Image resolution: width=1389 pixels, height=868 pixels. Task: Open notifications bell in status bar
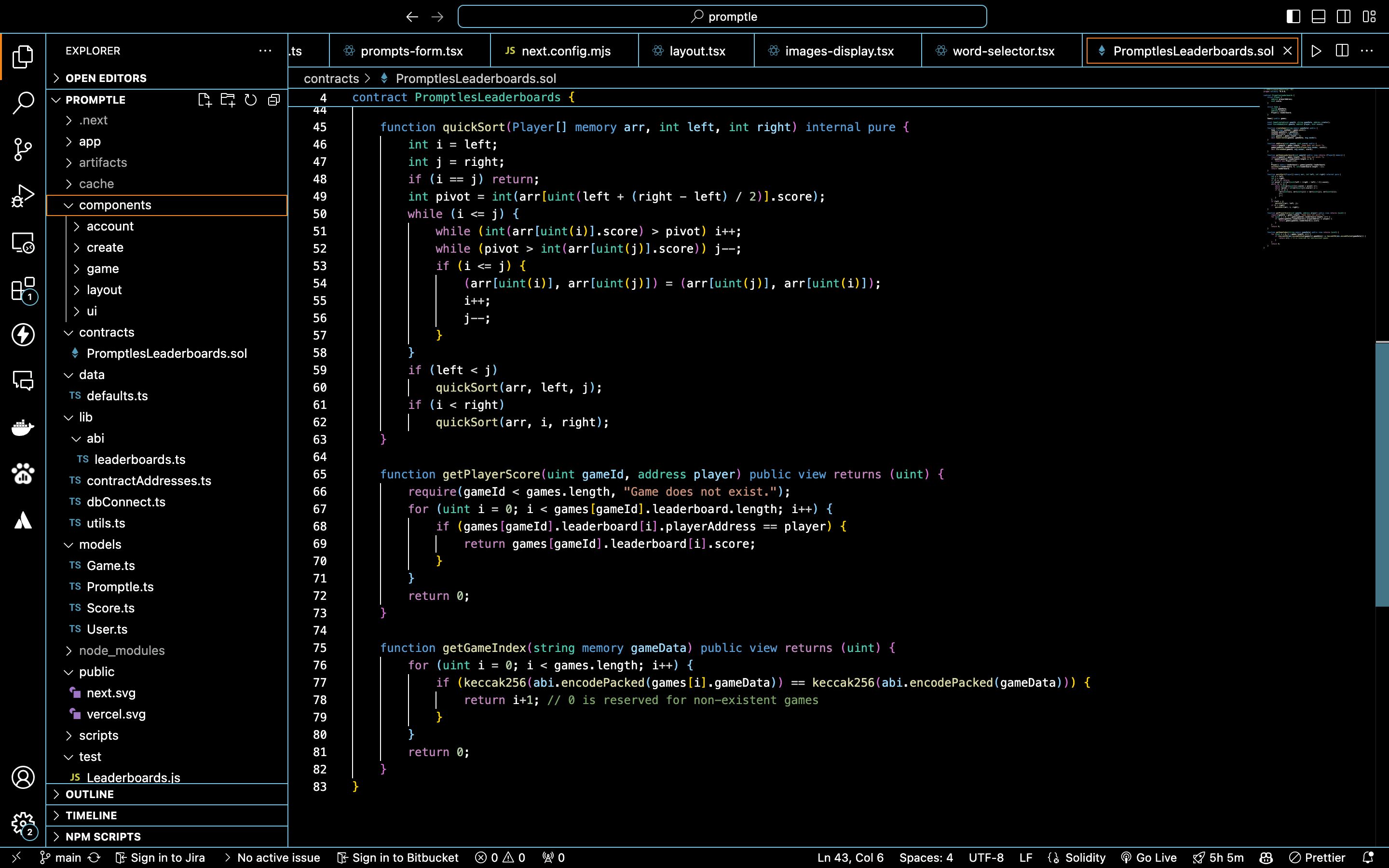(1368, 858)
